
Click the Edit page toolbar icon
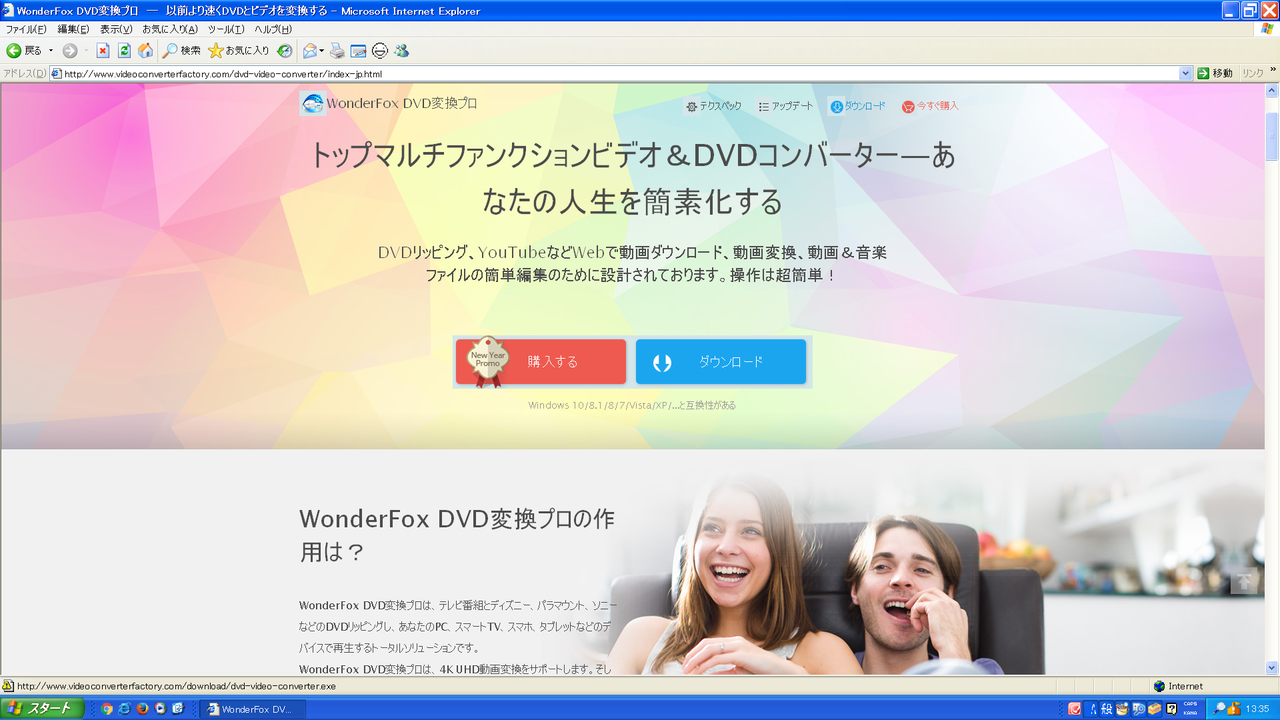point(358,50)
